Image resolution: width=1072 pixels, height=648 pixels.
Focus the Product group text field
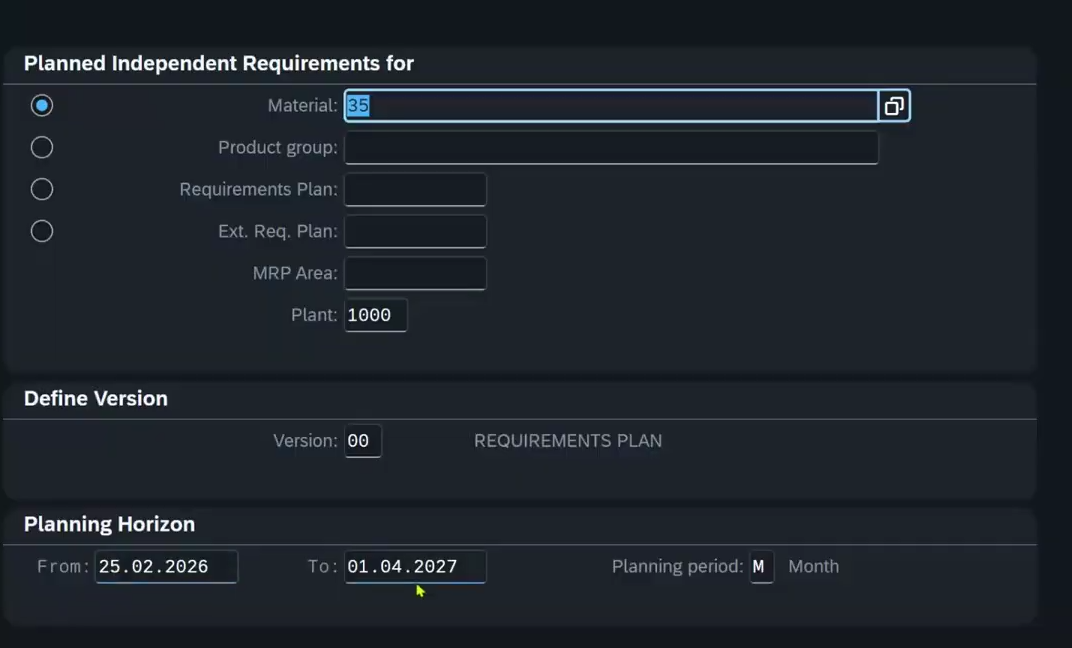click(611, 148)
